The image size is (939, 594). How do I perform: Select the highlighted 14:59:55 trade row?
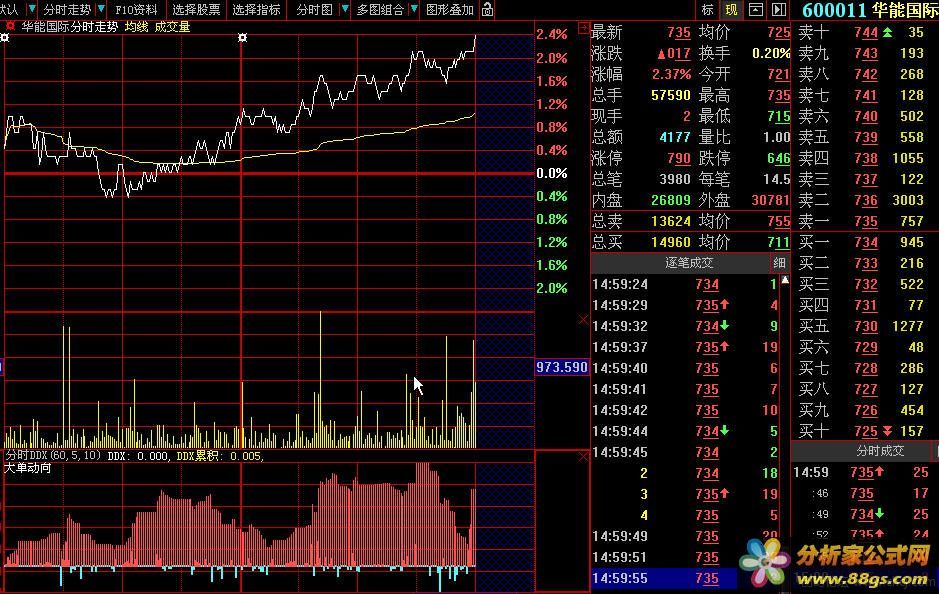(x=664, y=578)
